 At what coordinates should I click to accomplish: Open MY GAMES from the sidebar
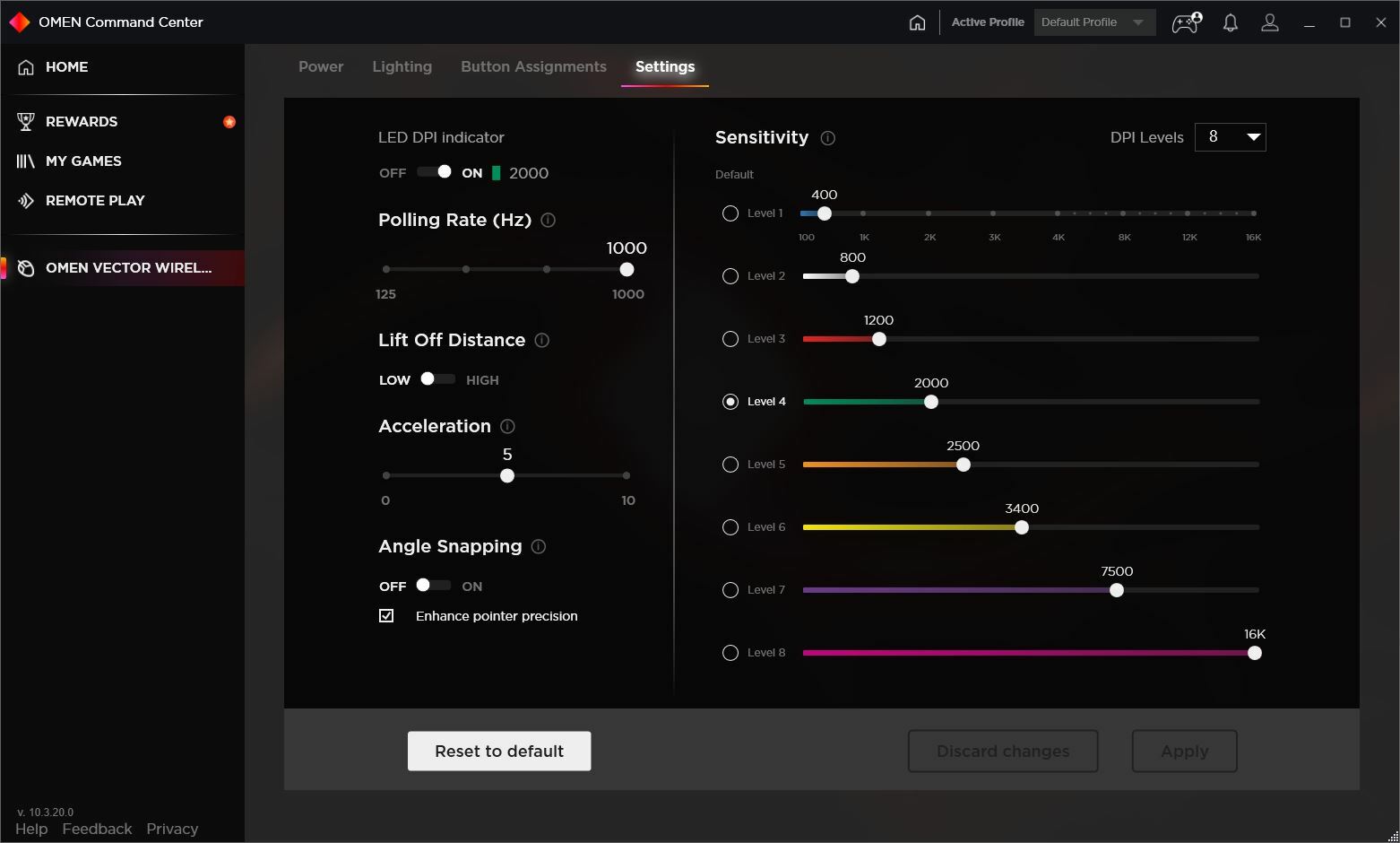tap(83, 161)
